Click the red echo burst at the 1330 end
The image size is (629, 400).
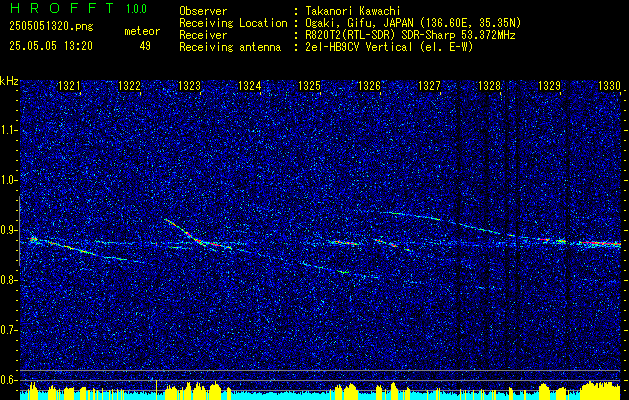[602, 243]
